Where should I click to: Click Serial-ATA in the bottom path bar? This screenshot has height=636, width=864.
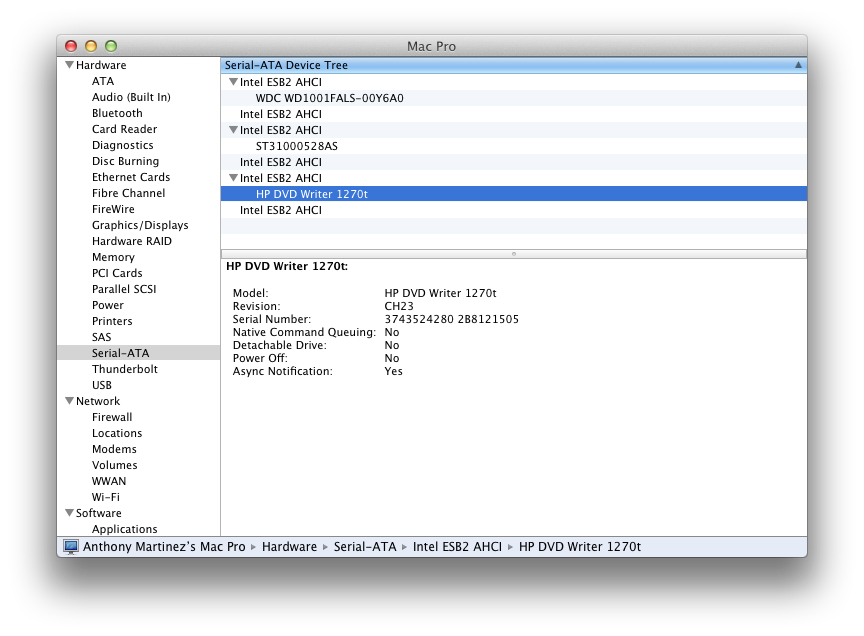(365, 547)
